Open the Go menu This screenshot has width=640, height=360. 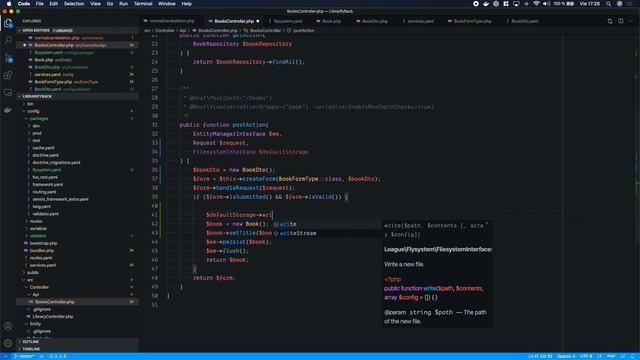110,4
